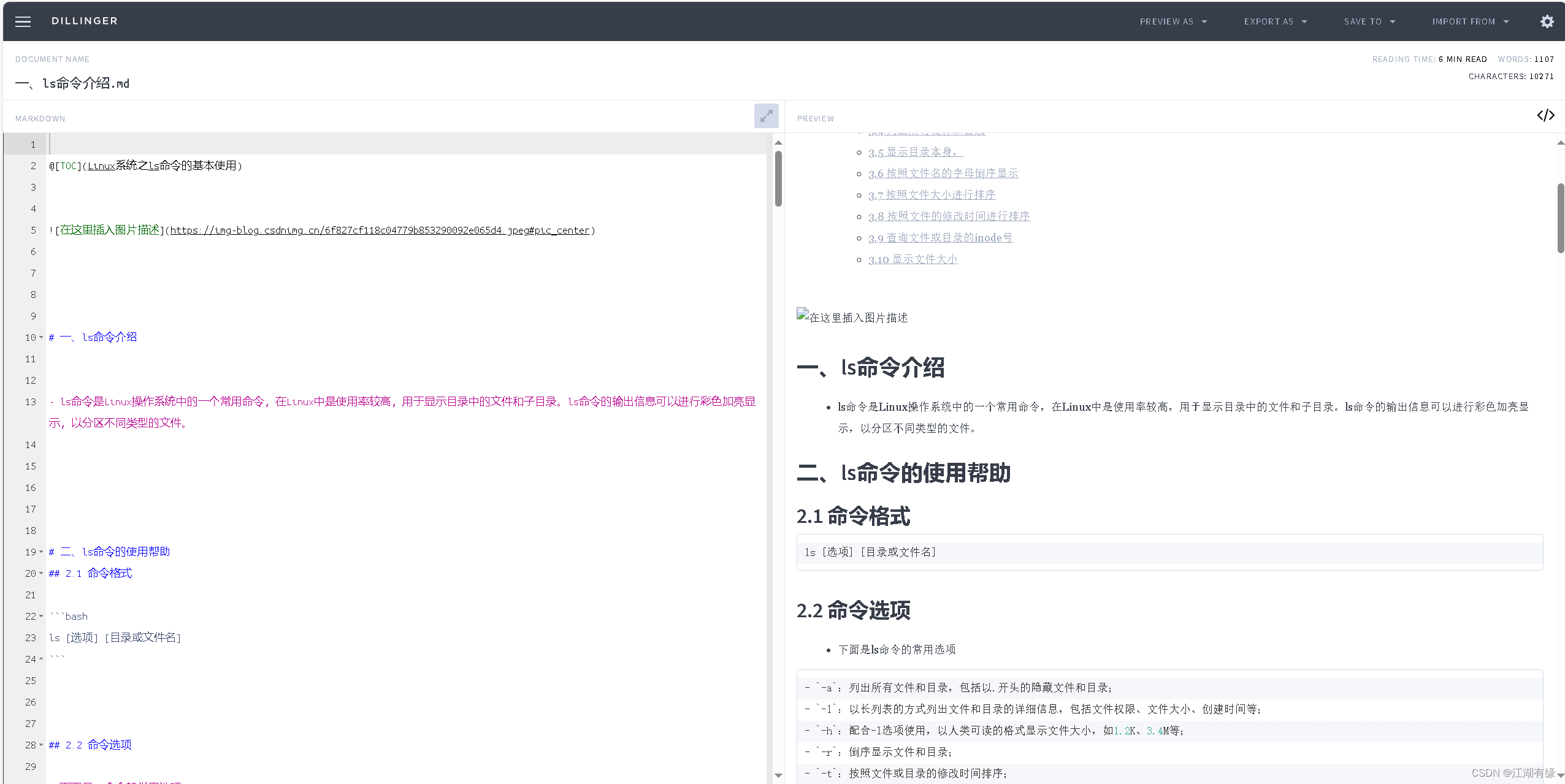Open the Export As dropdown
The width and height of the screenshot is (1565, 784).
pos(1276,21)
